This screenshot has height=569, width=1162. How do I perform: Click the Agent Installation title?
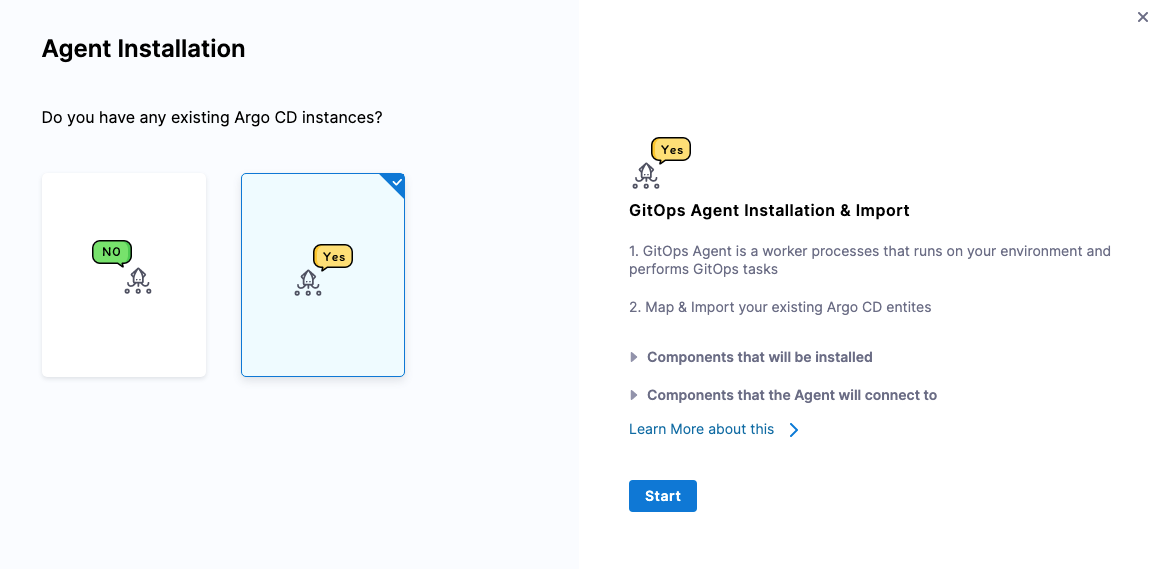pyautogui.click(x=143, y=49)
